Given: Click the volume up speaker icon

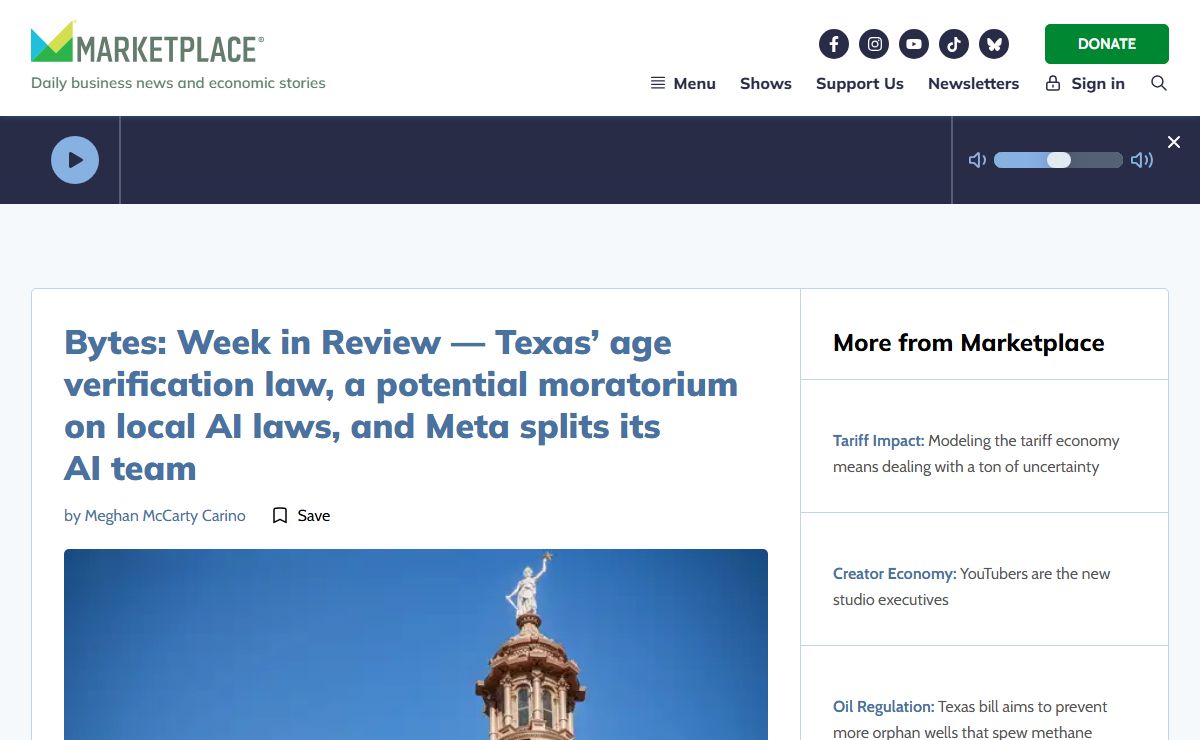Looking at the screenshot, I should pos(1142,160).
